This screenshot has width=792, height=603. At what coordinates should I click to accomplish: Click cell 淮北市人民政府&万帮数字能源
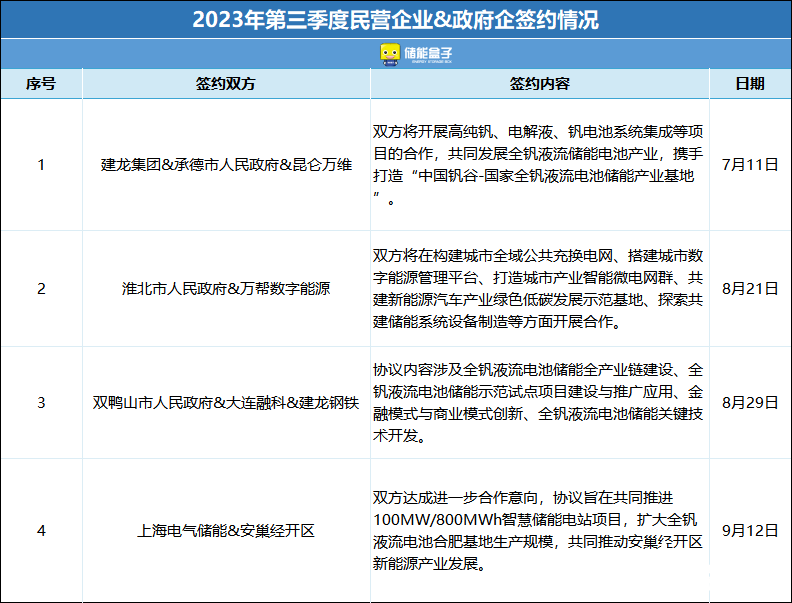coord(226,288)
